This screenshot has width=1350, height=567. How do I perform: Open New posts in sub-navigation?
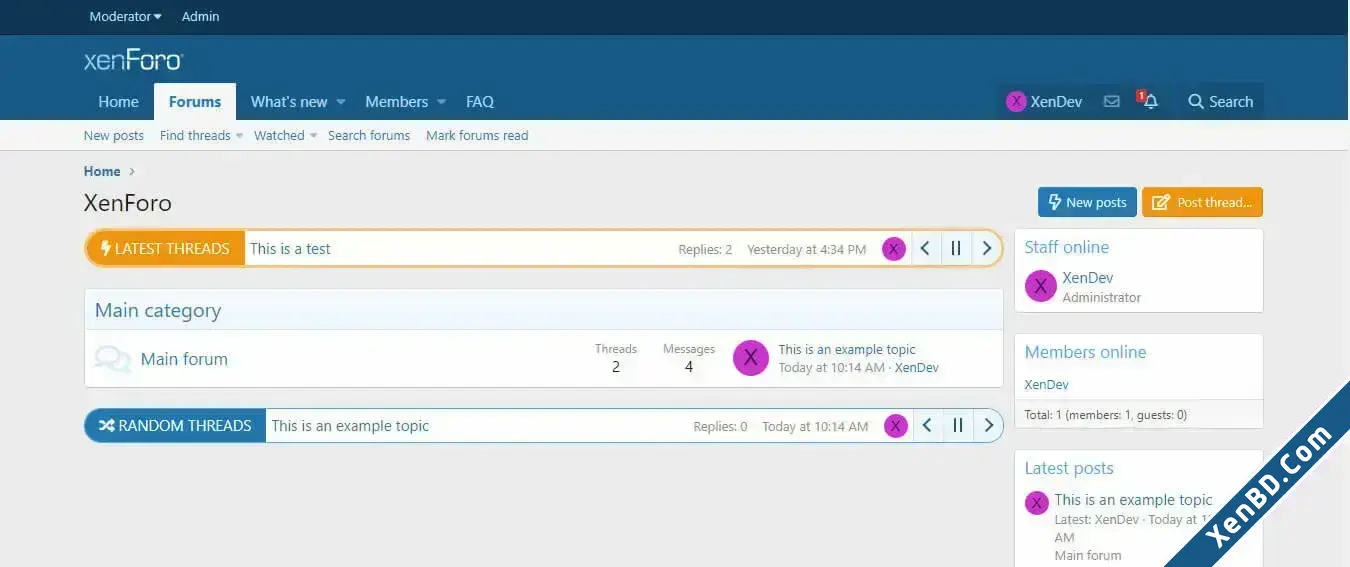[114, 136]
